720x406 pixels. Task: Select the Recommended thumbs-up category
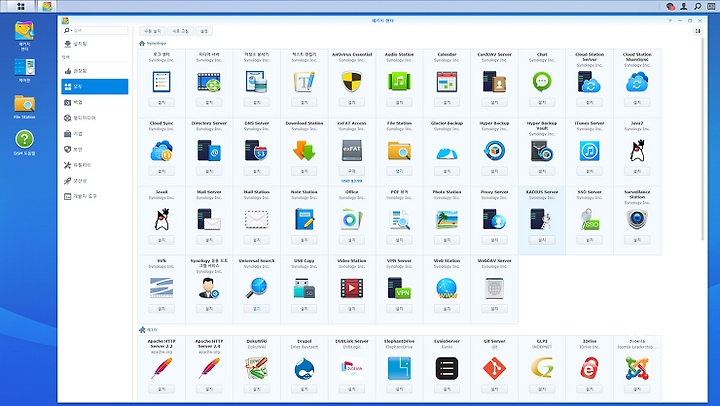95,71
